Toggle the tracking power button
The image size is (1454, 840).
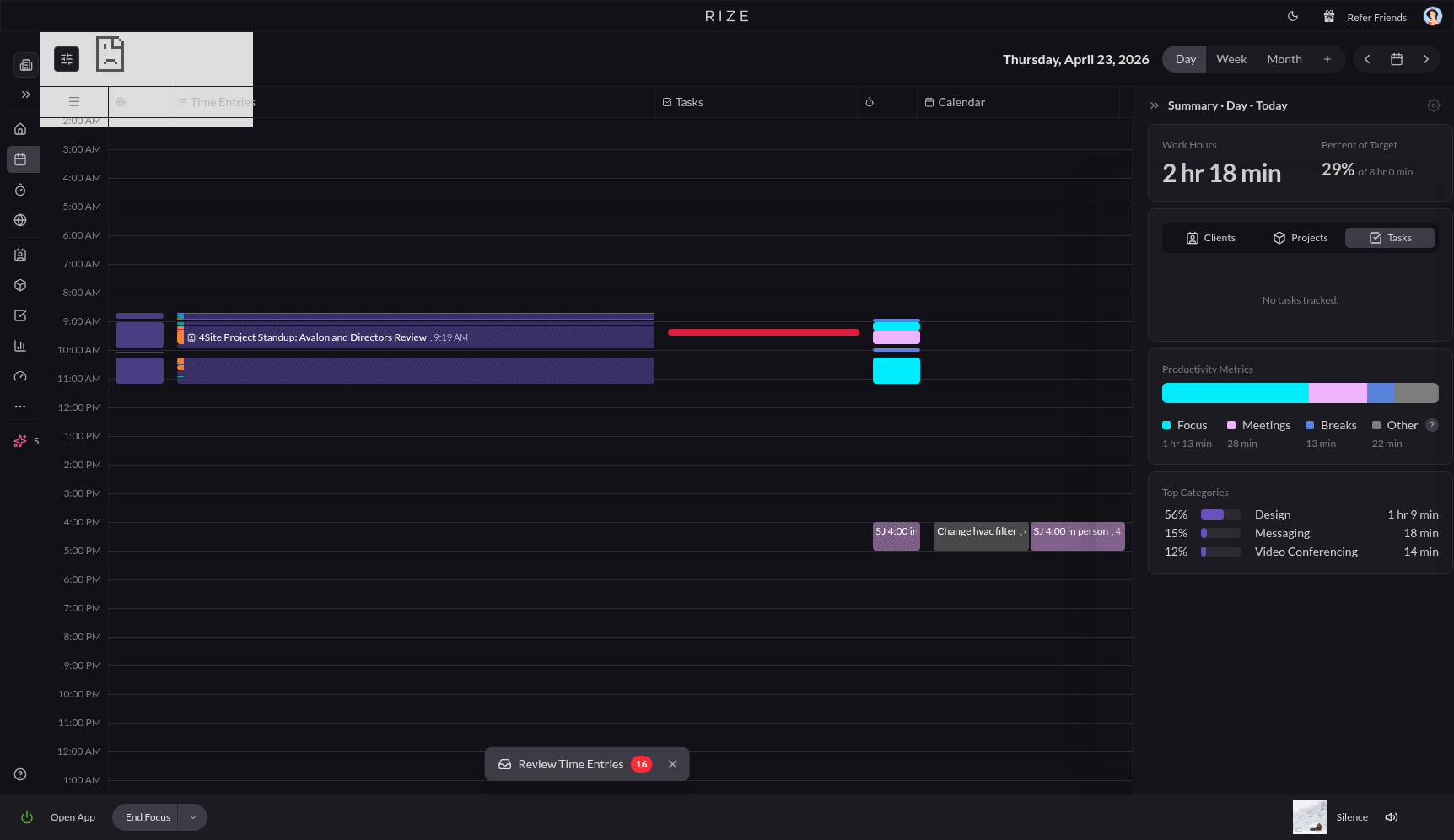27,817
